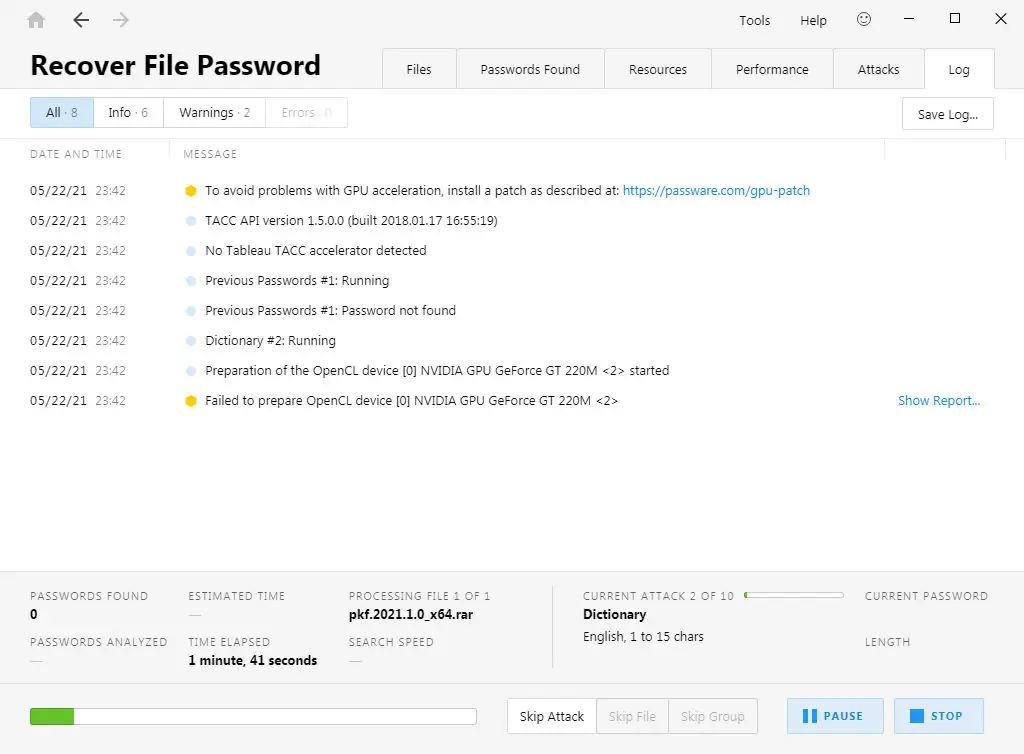This screenshot has height=754, width=1024.
Task: Open the Save Log dialog
Action: pos(947,114)
